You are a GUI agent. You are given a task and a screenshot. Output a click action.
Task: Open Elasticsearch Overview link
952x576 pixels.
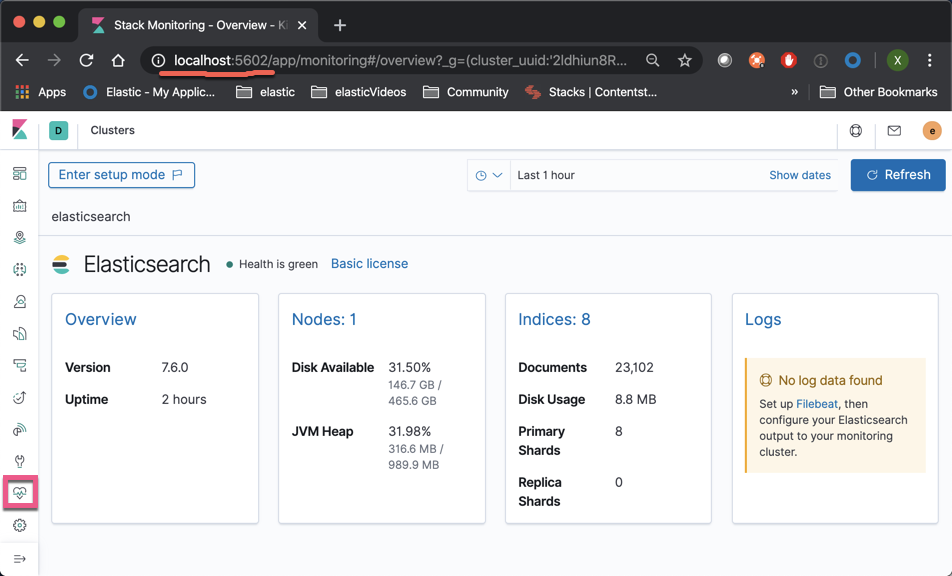101,319
